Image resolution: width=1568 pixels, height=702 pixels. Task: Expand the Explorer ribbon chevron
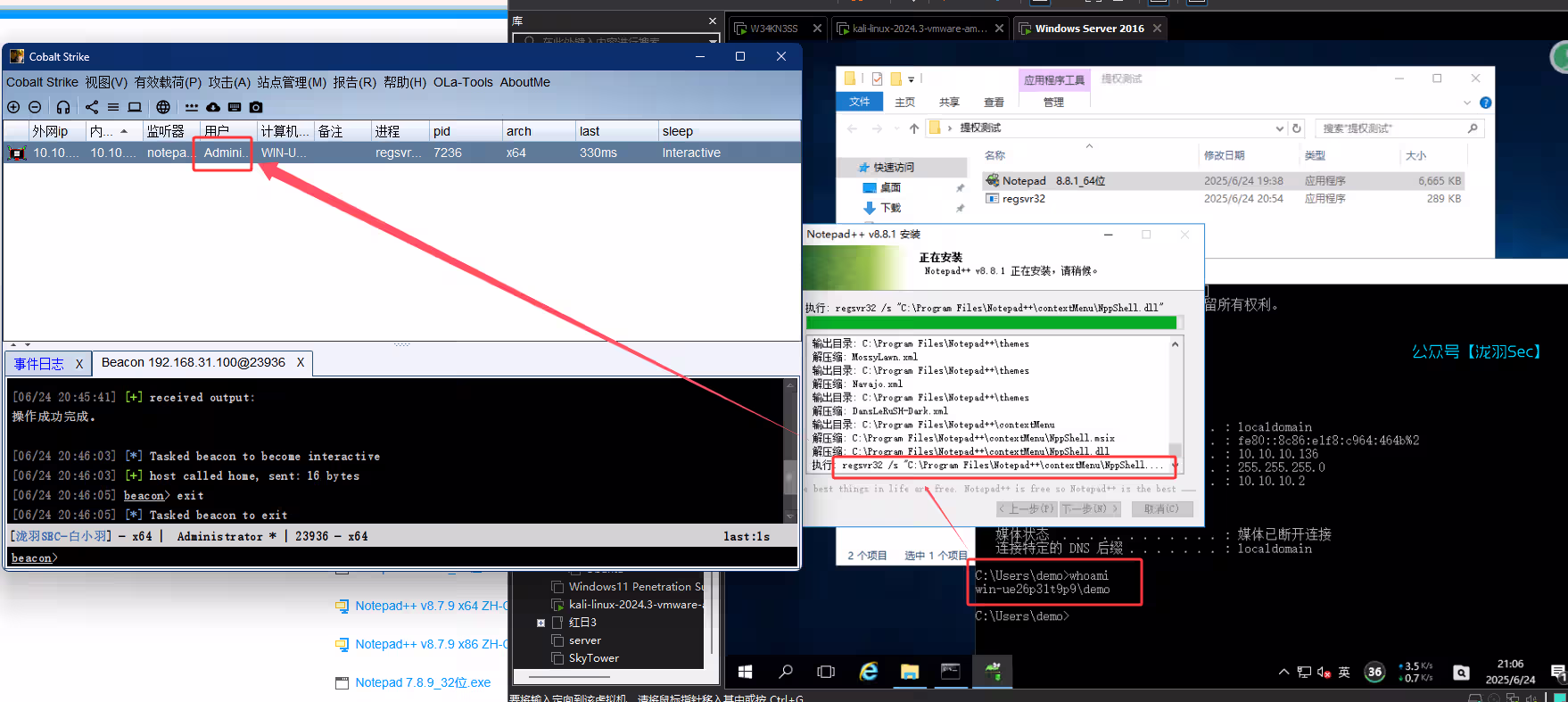(x=1467, y=103)
